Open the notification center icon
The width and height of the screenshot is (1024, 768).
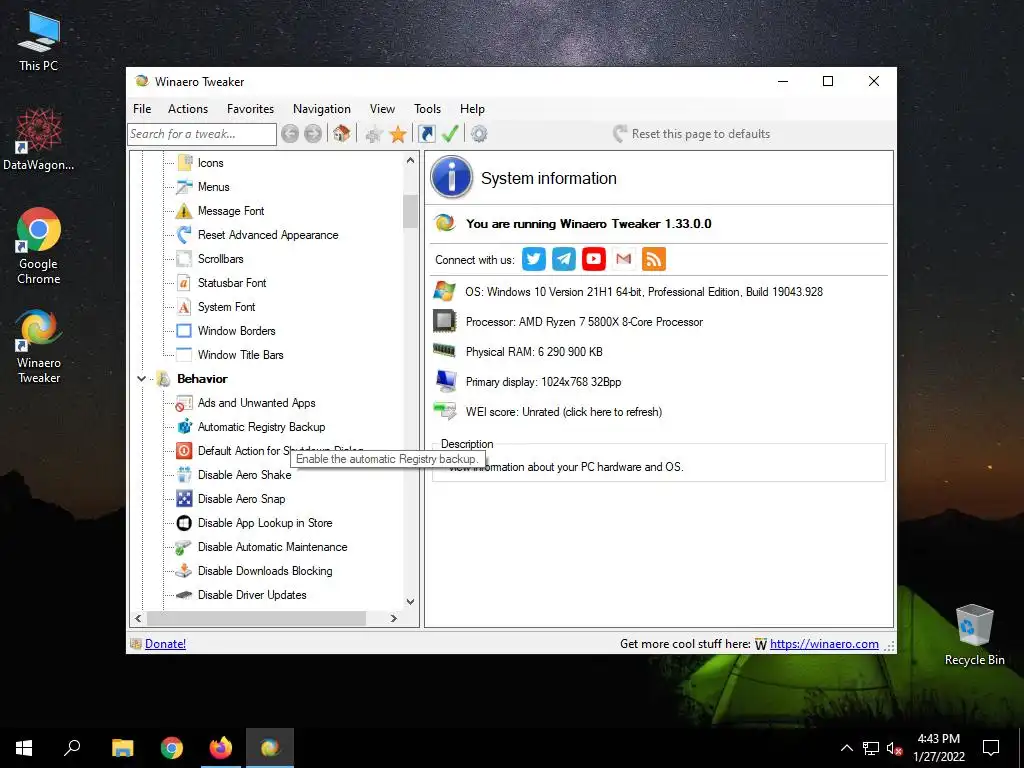(991, 748)
